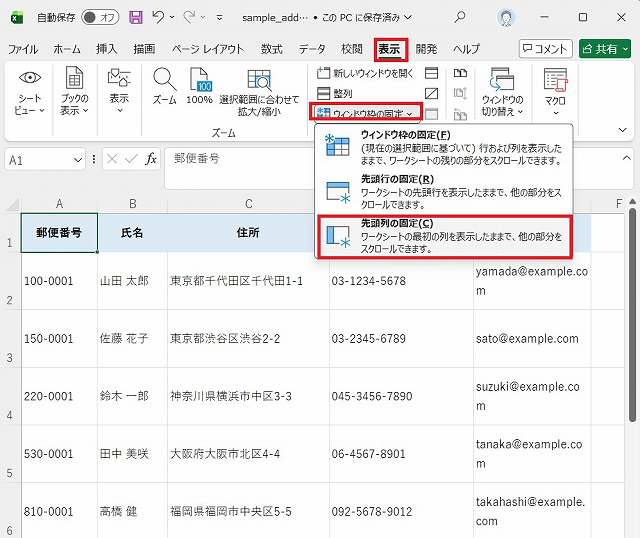Click cell containing 山田 太郎
Viewport: 640px width, 538px height.
[x=132, y=281]
